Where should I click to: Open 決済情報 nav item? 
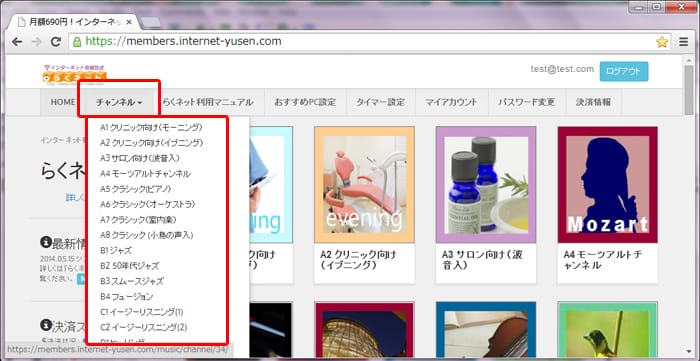pyautogui.click(x=593, y=102)
